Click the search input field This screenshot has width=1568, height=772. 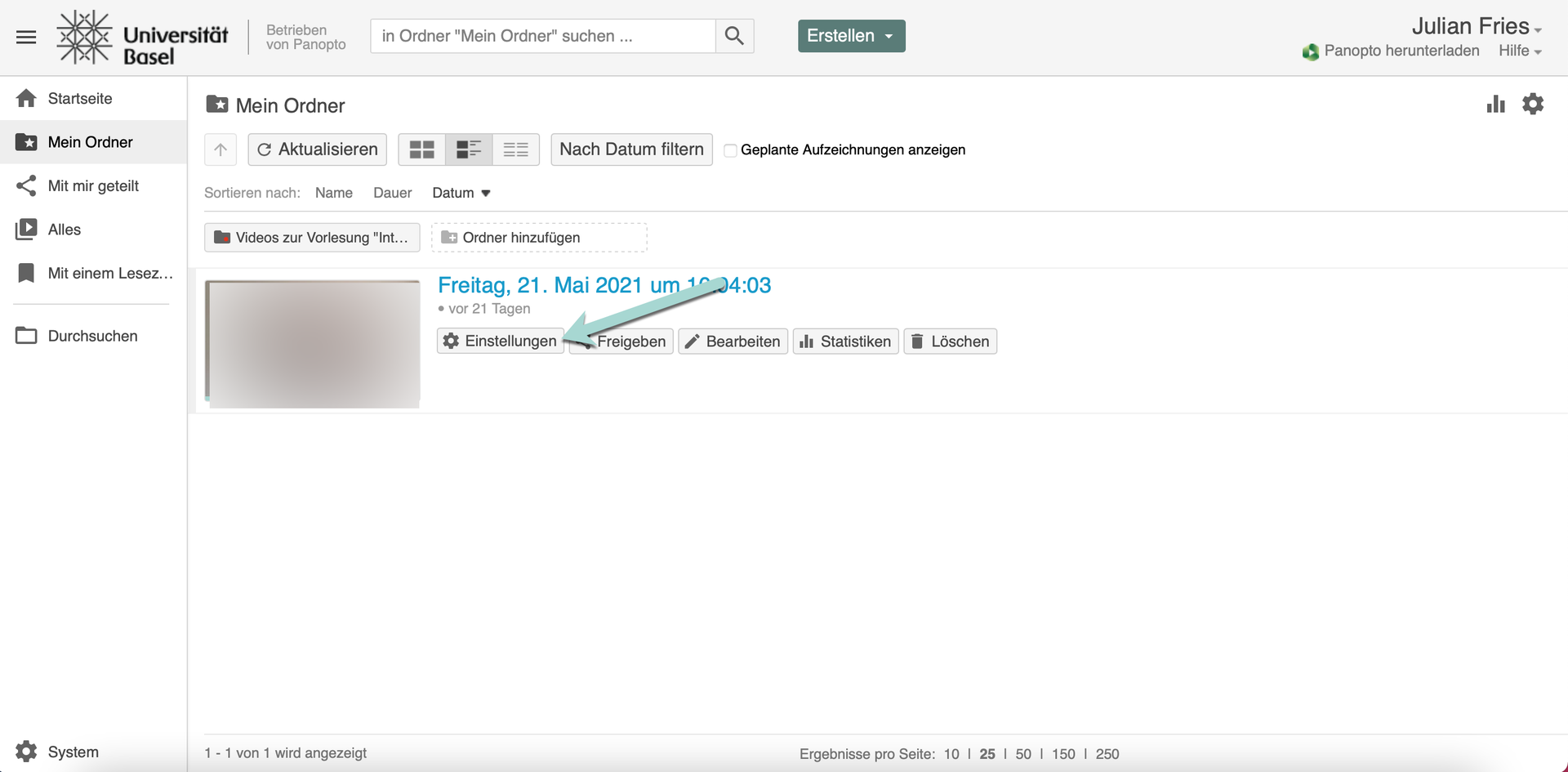tap(542, 36)
